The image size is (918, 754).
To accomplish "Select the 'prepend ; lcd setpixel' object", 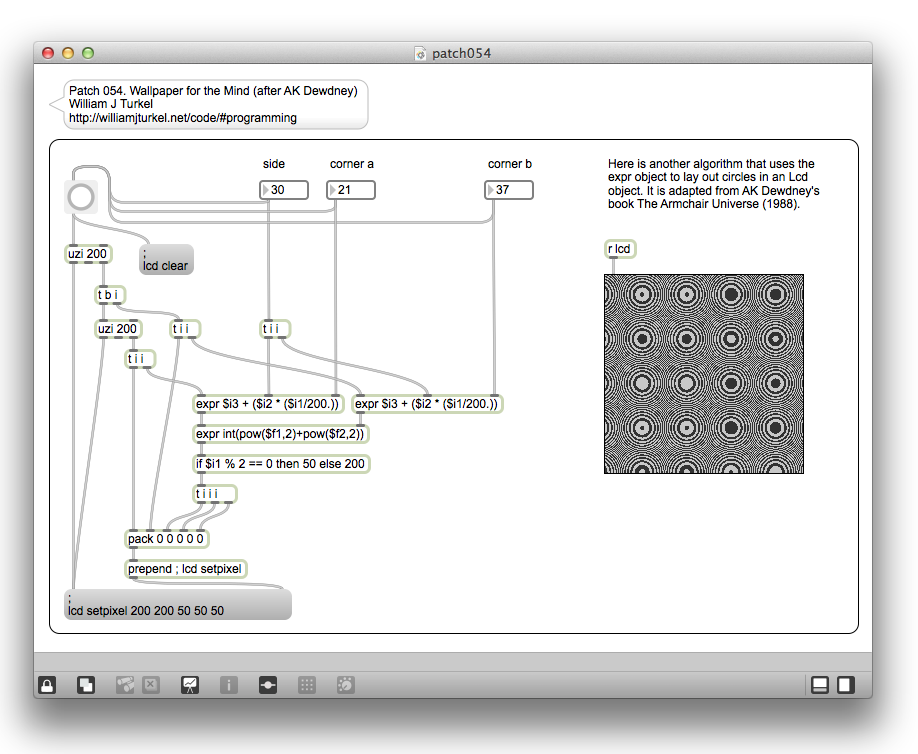I will tap(186, 569).
